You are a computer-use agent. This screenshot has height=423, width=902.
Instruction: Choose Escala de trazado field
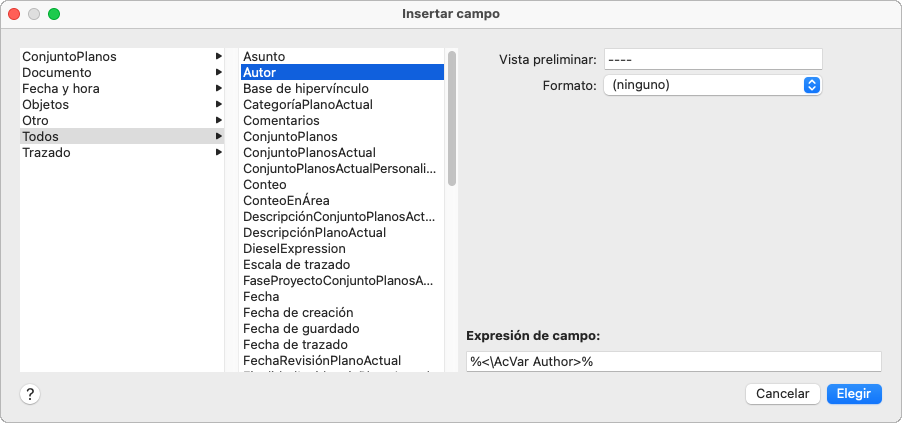click(296, 264)
